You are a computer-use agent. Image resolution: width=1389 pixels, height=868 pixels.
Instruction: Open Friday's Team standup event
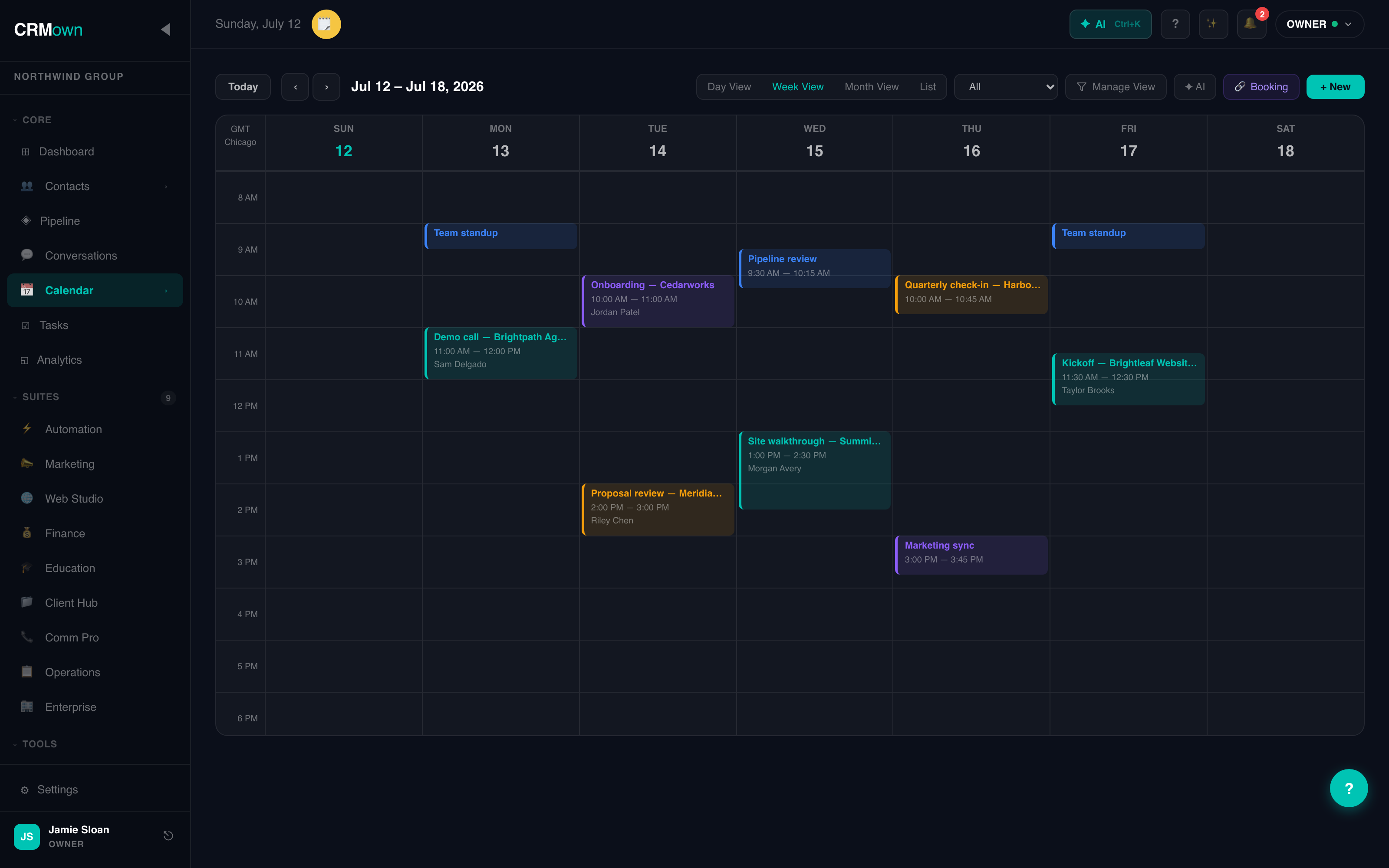tap(1129, 236)
